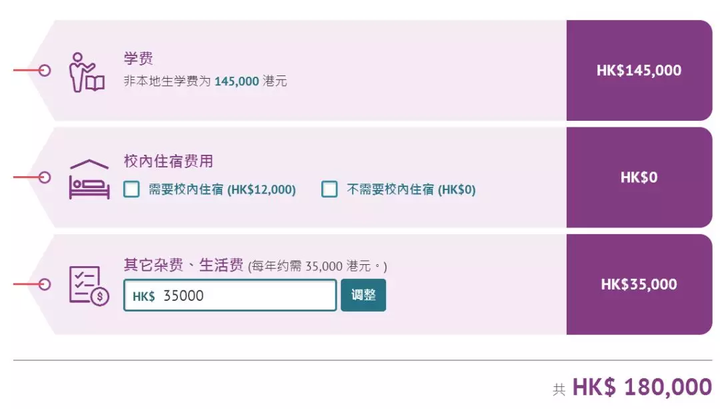
Task: Click the circle marker beside 校内住宿费用 row
Action: [x=45, y=177]
